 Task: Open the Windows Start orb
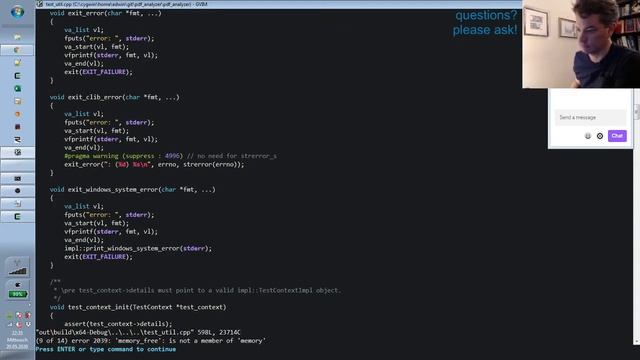(x=17, y=12)
